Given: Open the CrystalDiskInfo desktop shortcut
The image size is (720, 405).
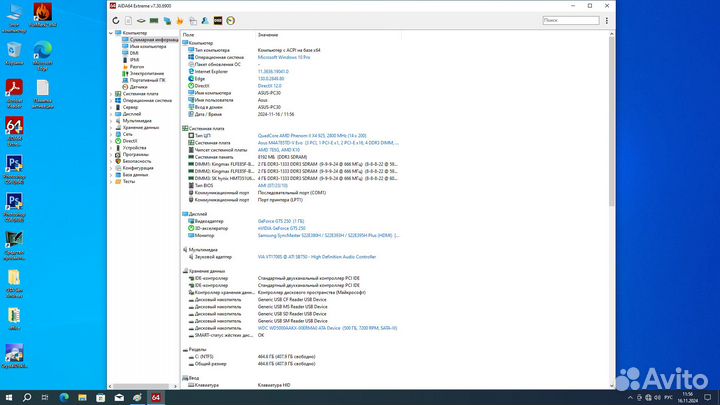Looking at the screenshot, I should [x=14, y=356].
